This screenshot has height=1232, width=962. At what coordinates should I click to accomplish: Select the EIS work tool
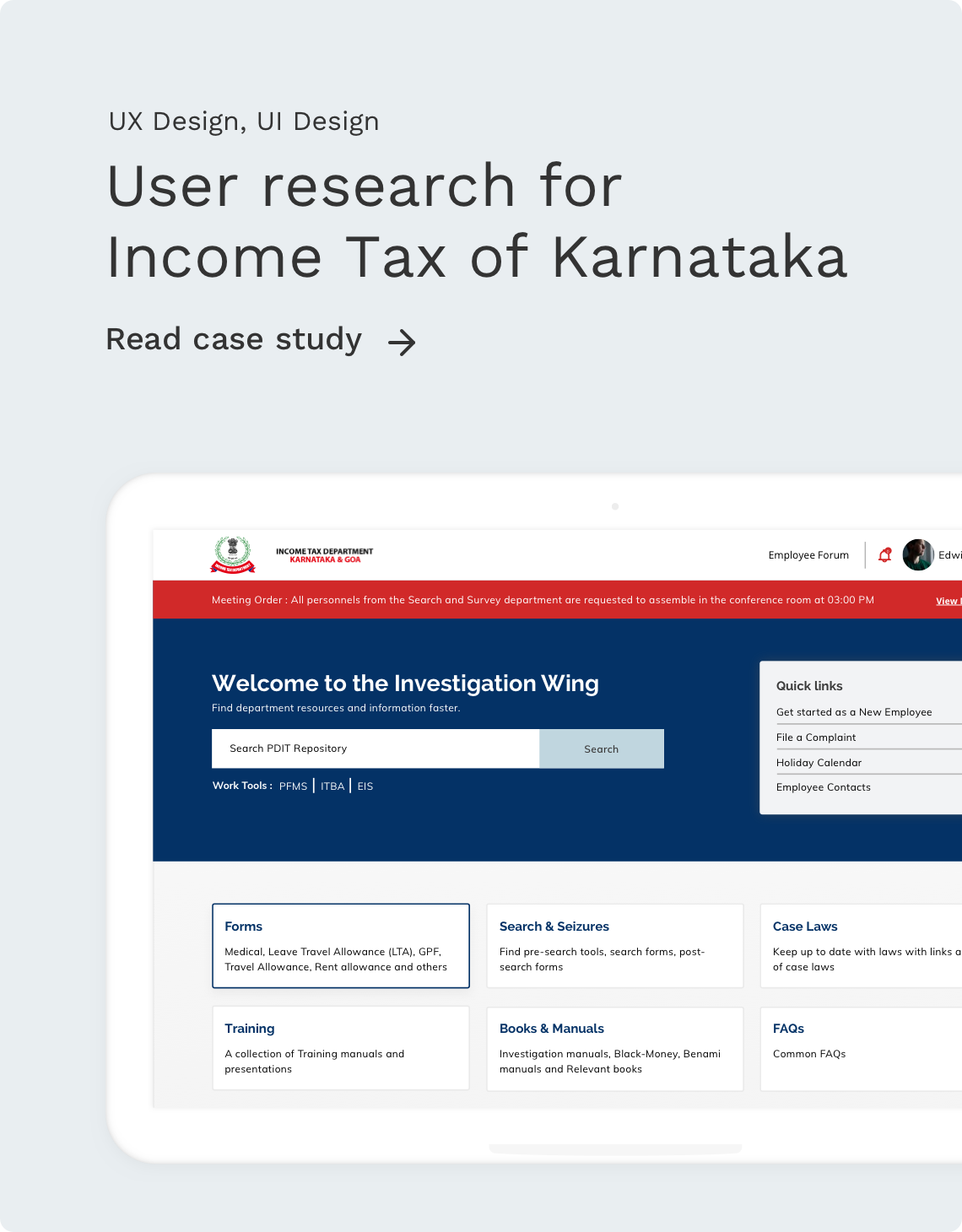pyautogui.click(x=365, y=786)
